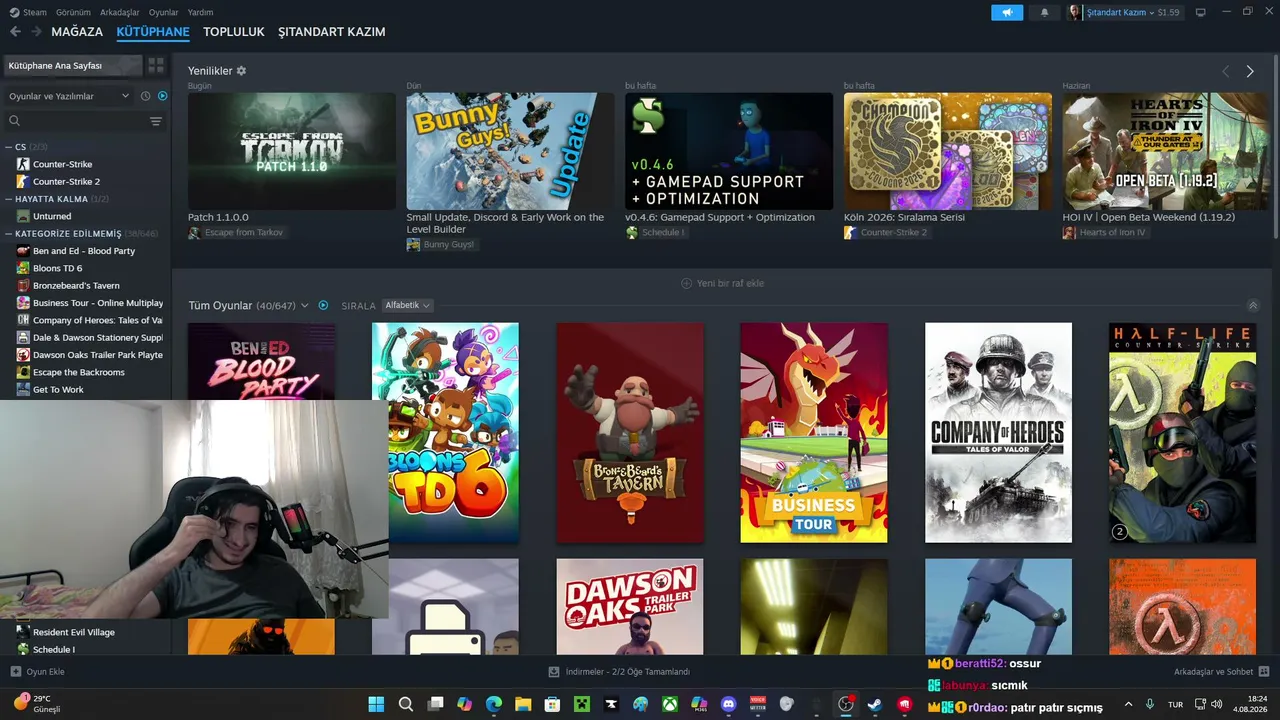The image size is (1280, 720).
Task: Open Xbox app from the taskbar
Action: click(670, 704)
